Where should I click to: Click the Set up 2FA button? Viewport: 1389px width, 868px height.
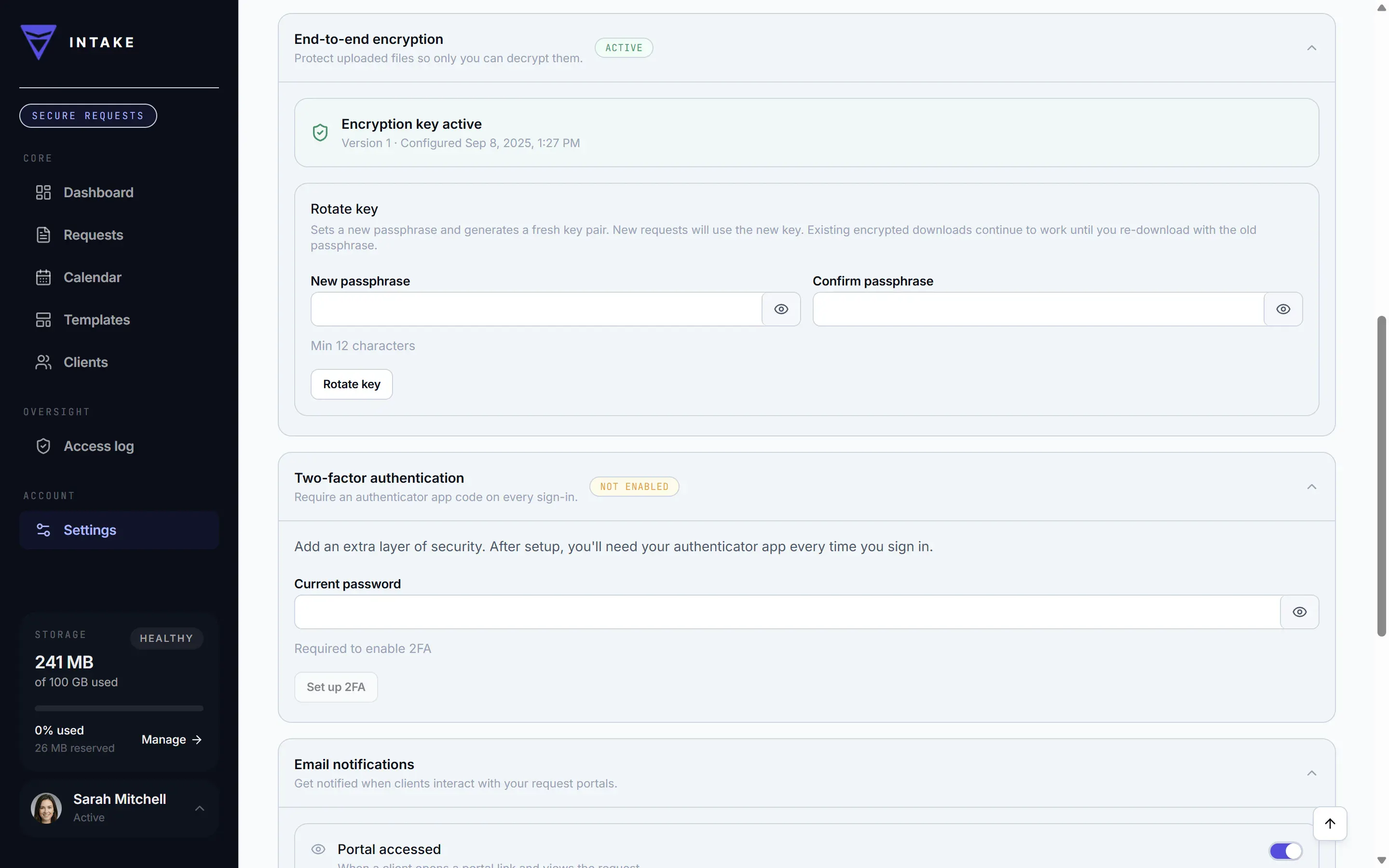336,687
